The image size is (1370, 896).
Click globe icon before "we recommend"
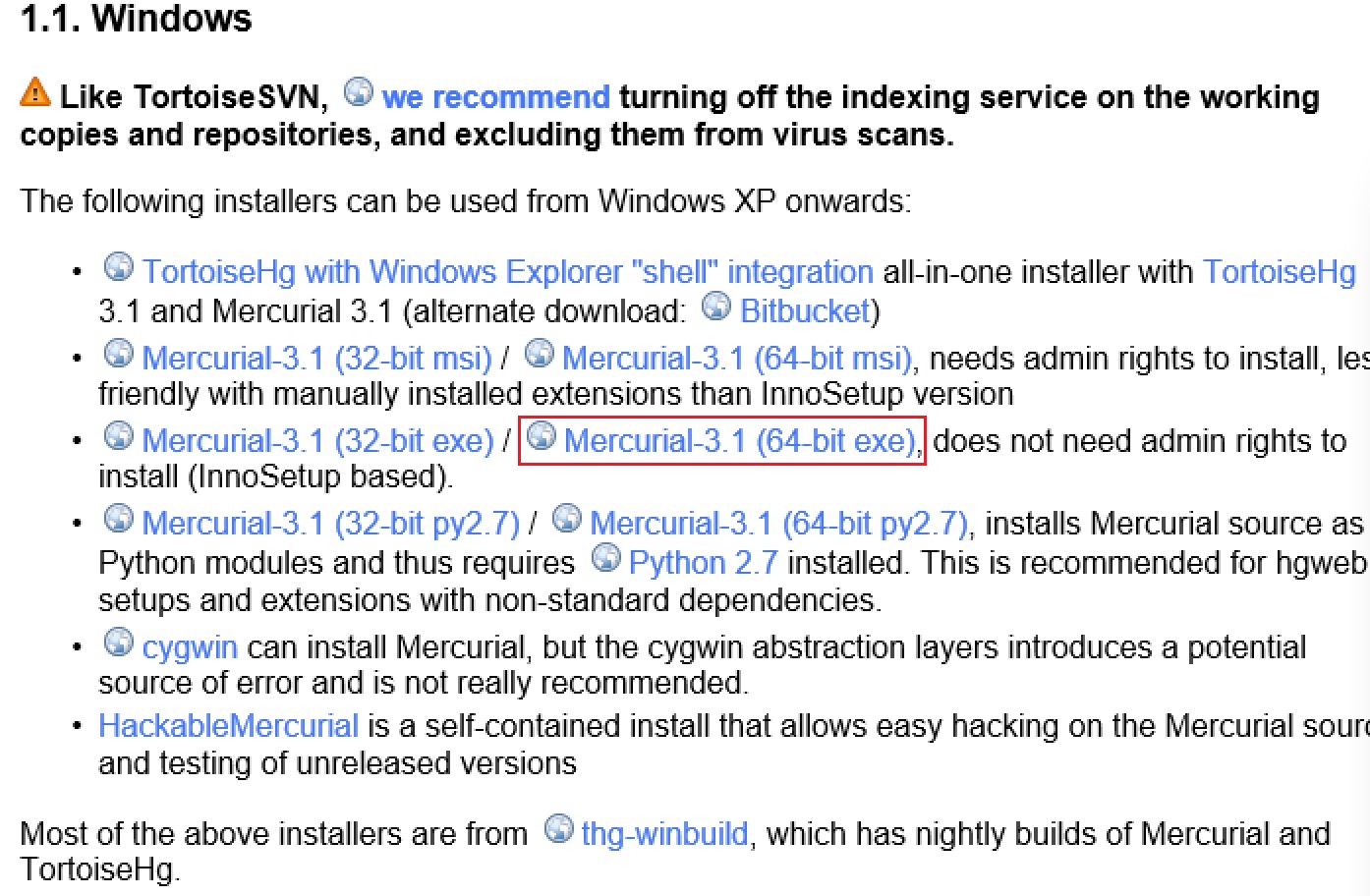coord(359,92)
